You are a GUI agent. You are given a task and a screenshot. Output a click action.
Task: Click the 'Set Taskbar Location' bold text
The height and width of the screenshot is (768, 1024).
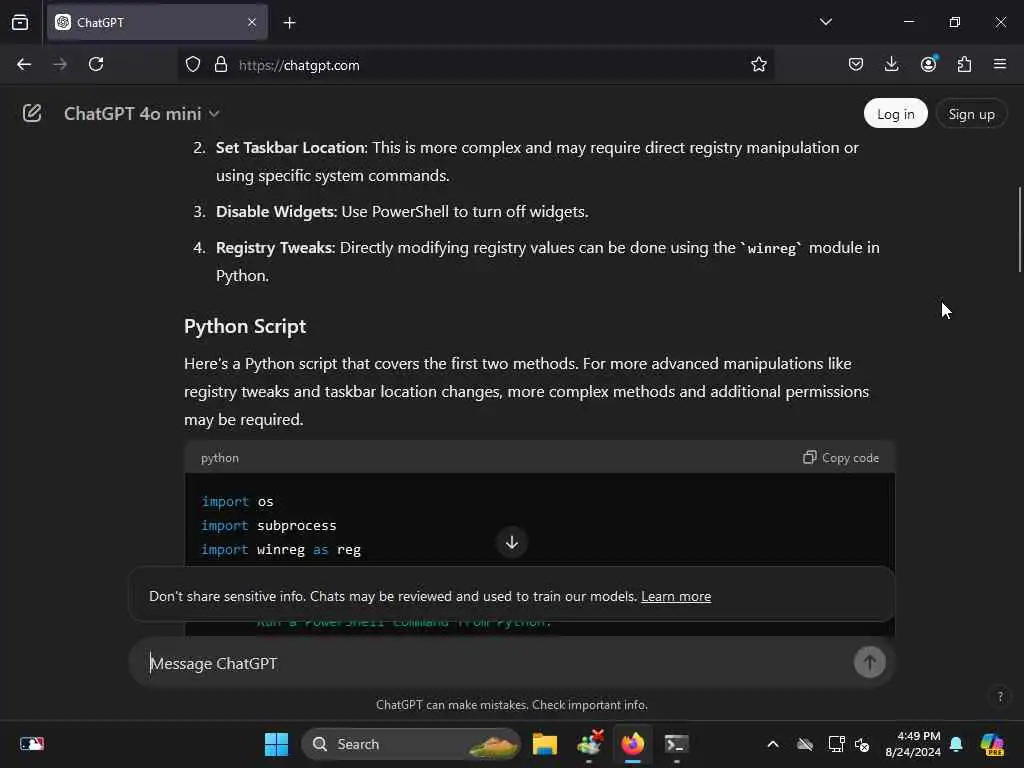coord(290,148)
